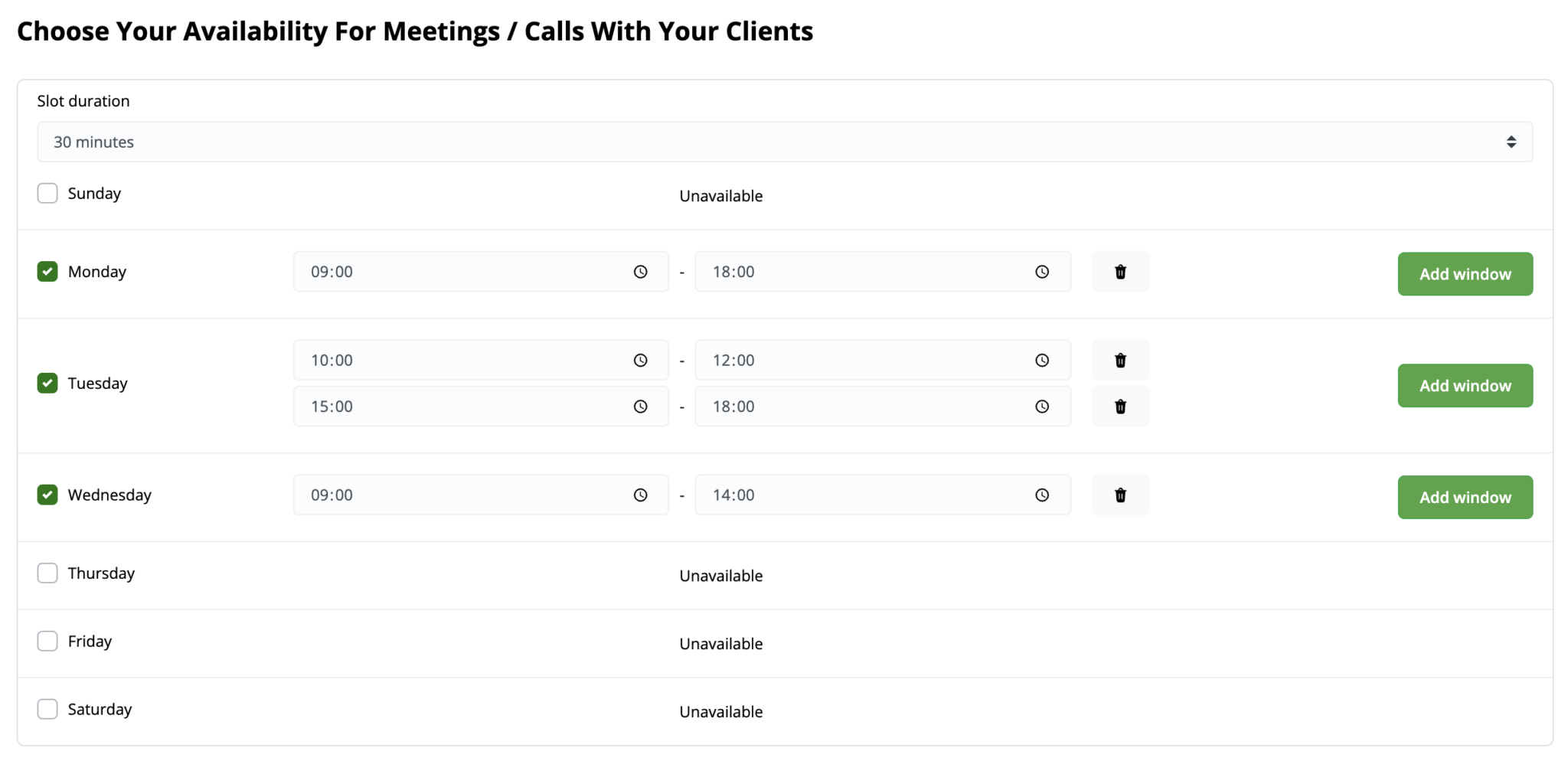Open clock picker for Monday 18:00 end time
This screenshot has height=761, width=1568.
point(1042,272)
